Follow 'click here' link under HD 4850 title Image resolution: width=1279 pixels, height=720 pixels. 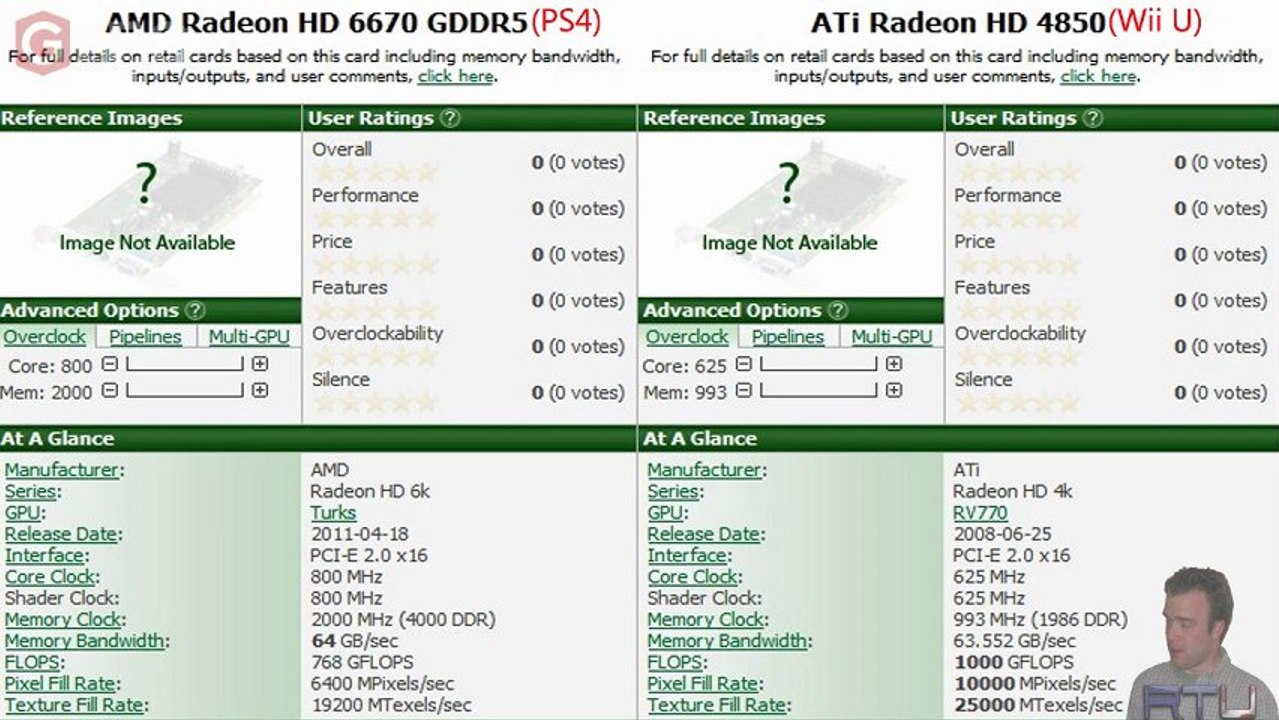click(x=1098, y=76)
